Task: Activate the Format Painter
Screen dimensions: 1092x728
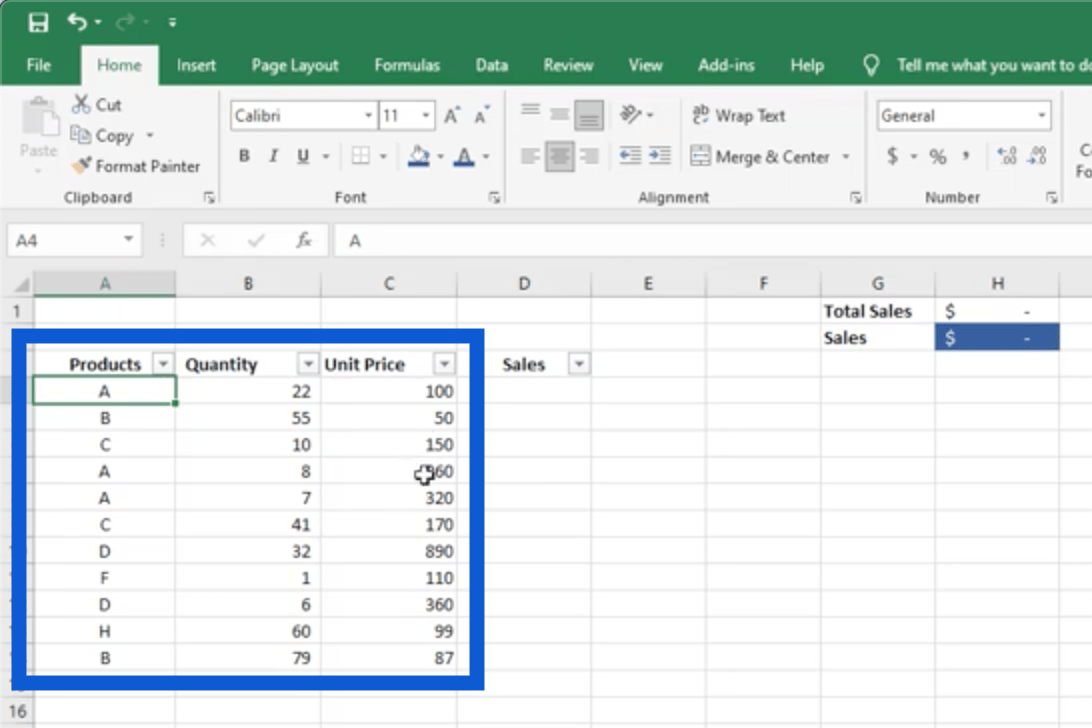Action: [136, 166]
